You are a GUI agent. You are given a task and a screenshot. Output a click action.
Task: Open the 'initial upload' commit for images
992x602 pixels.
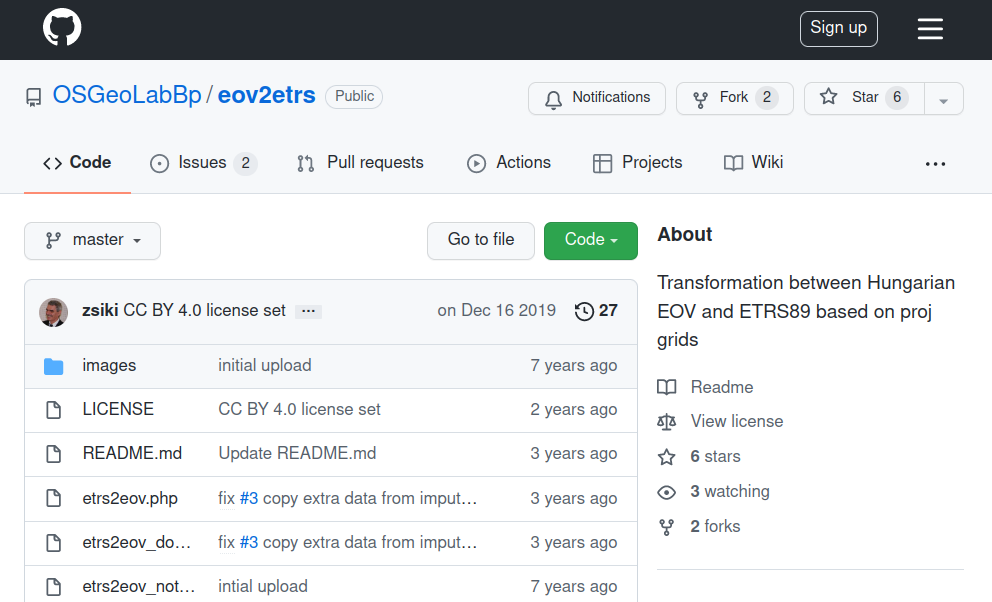(x=264, y=366)
